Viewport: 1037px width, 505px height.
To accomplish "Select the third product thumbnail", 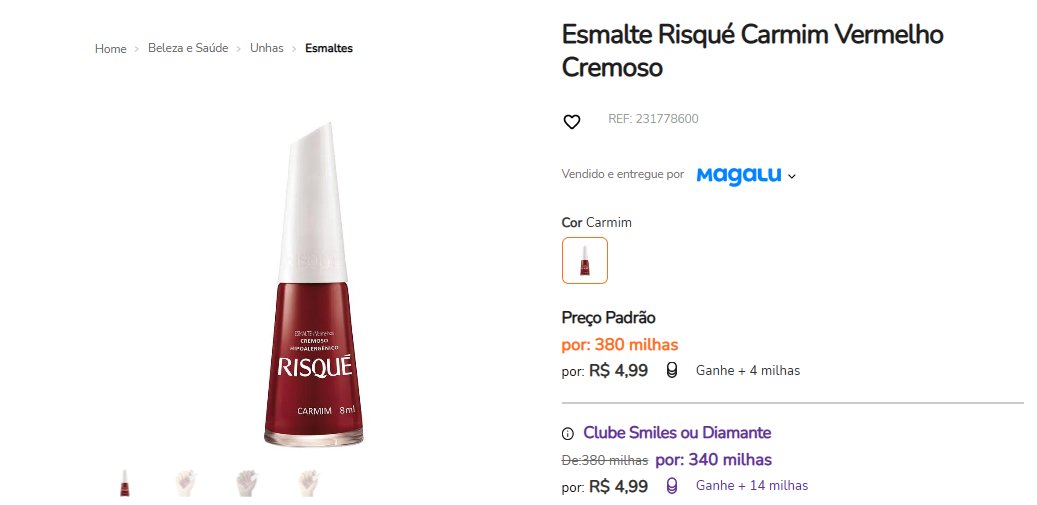I will click(x=247, y=483).
